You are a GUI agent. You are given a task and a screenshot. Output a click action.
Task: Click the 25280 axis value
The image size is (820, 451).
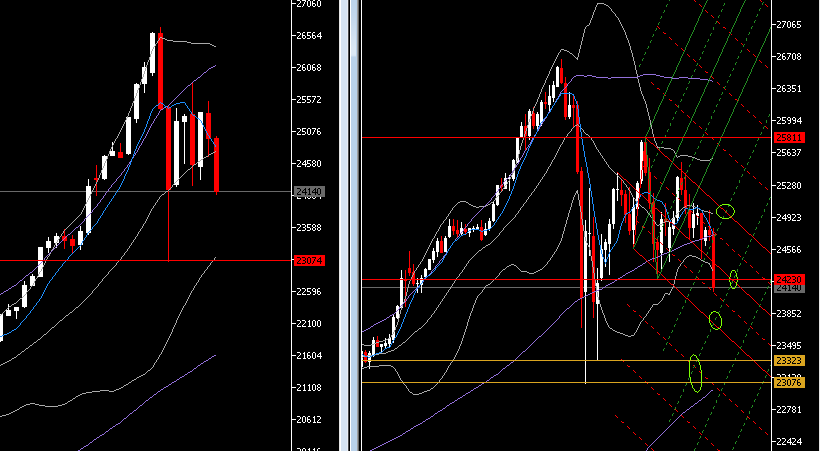click(790, 186)
